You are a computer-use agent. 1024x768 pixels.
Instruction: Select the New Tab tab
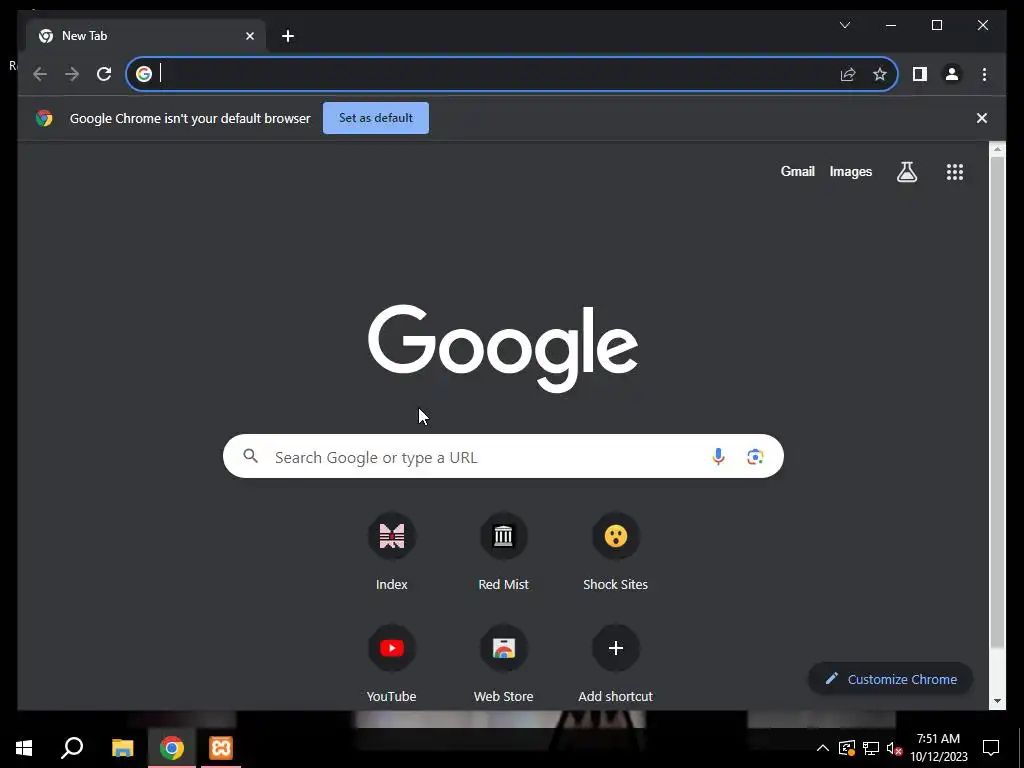146,36
